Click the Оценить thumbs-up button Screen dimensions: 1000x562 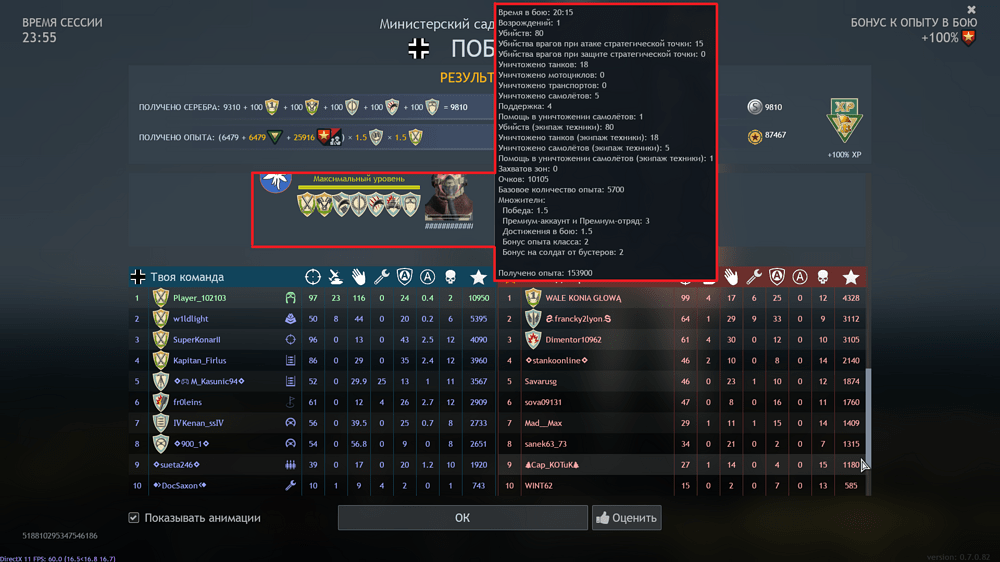pos(626,517)
